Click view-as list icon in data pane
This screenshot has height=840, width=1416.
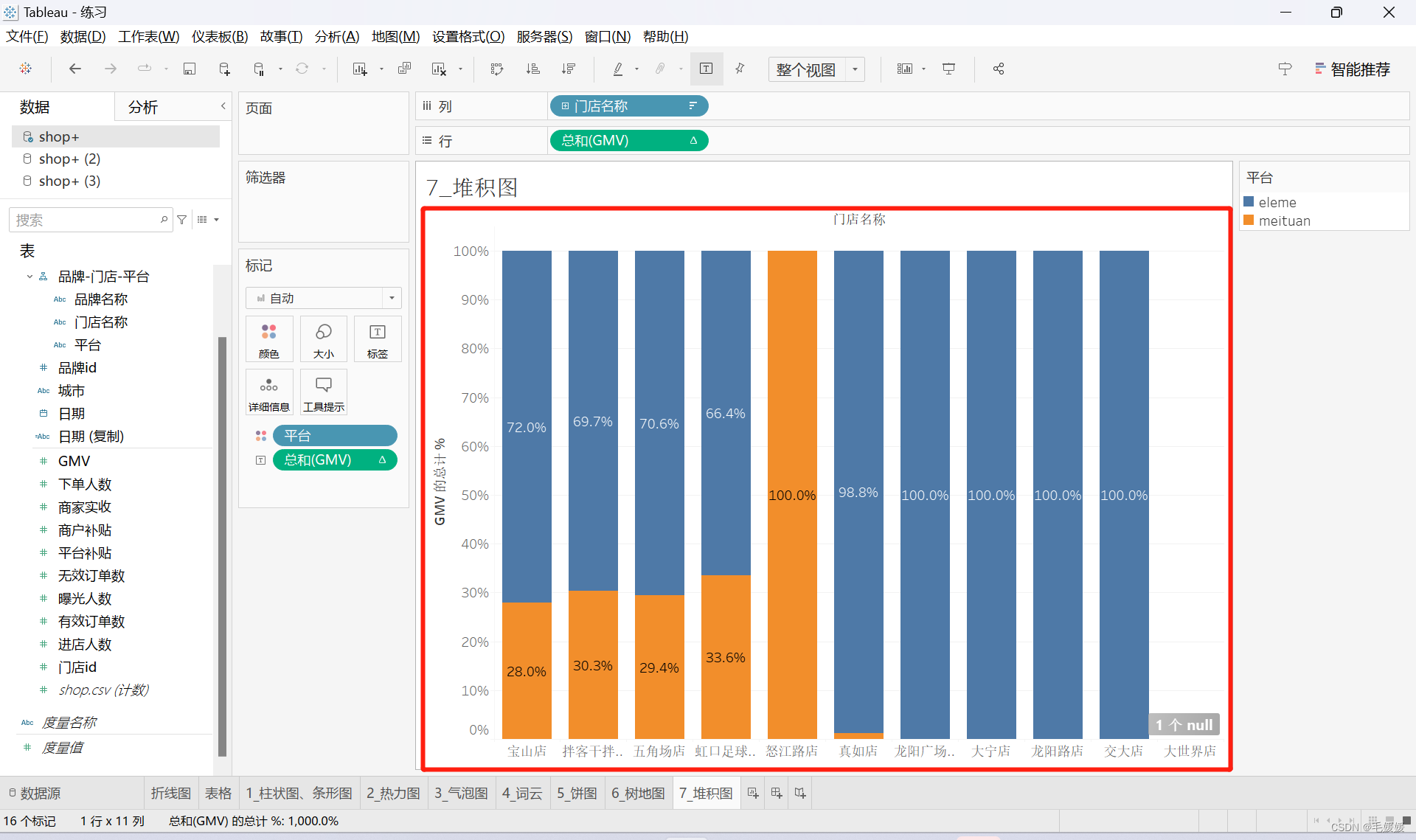point(202,220)
